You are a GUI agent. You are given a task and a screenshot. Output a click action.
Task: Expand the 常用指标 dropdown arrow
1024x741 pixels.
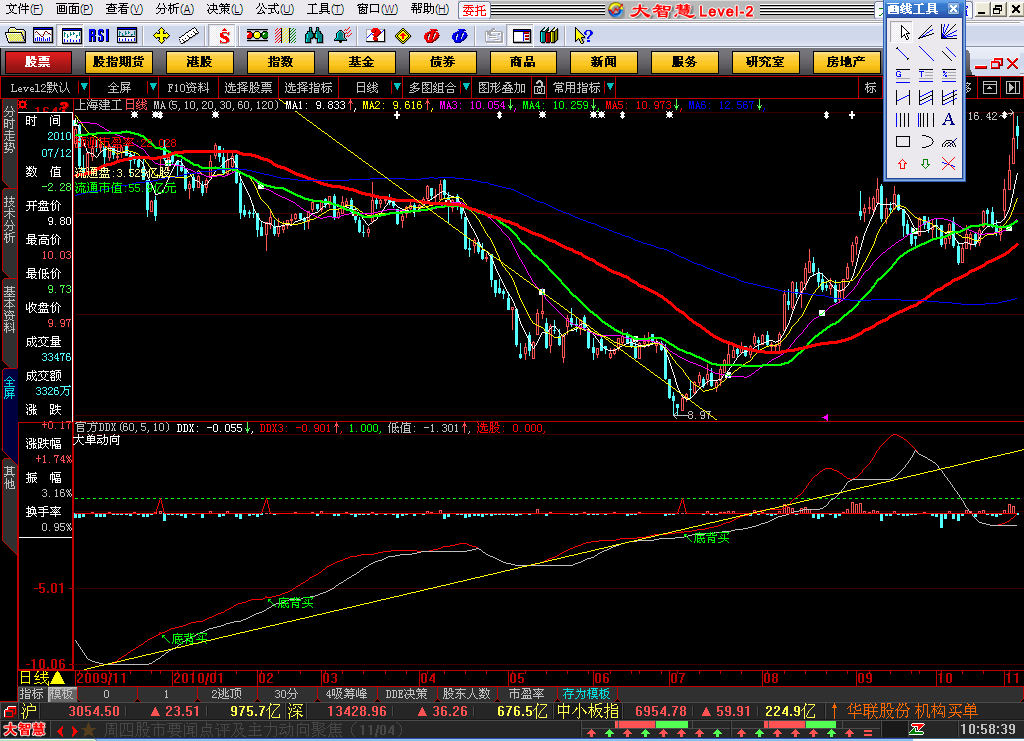coord(610,87)
